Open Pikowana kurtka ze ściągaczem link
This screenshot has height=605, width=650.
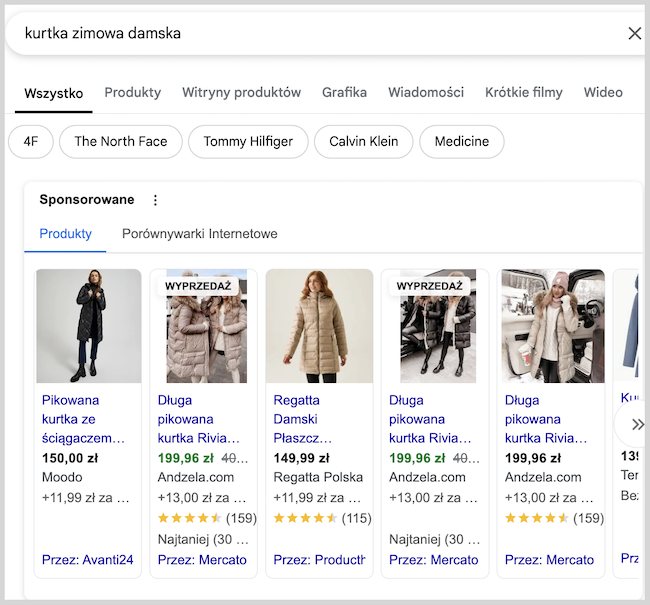[83, 419]
